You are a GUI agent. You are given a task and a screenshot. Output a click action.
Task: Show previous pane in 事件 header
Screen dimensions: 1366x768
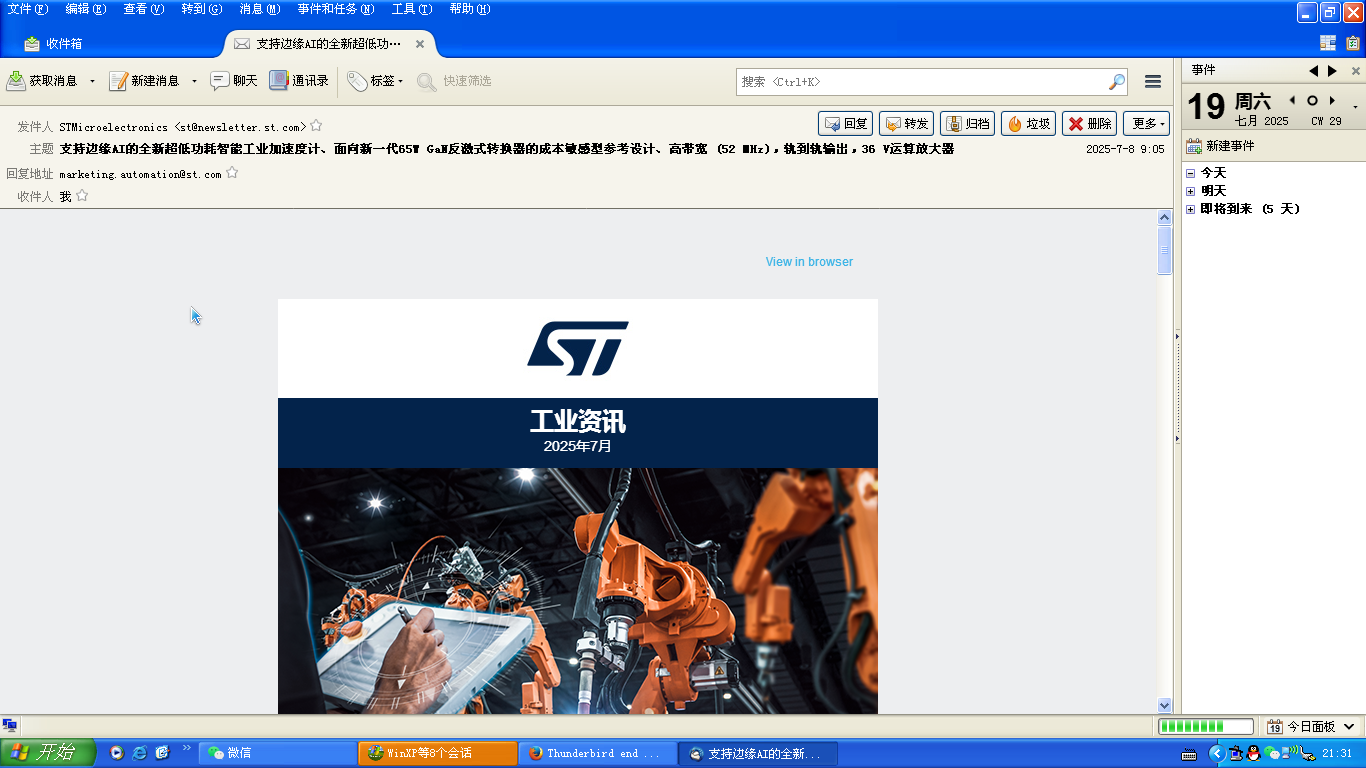tap(1314, 71)
